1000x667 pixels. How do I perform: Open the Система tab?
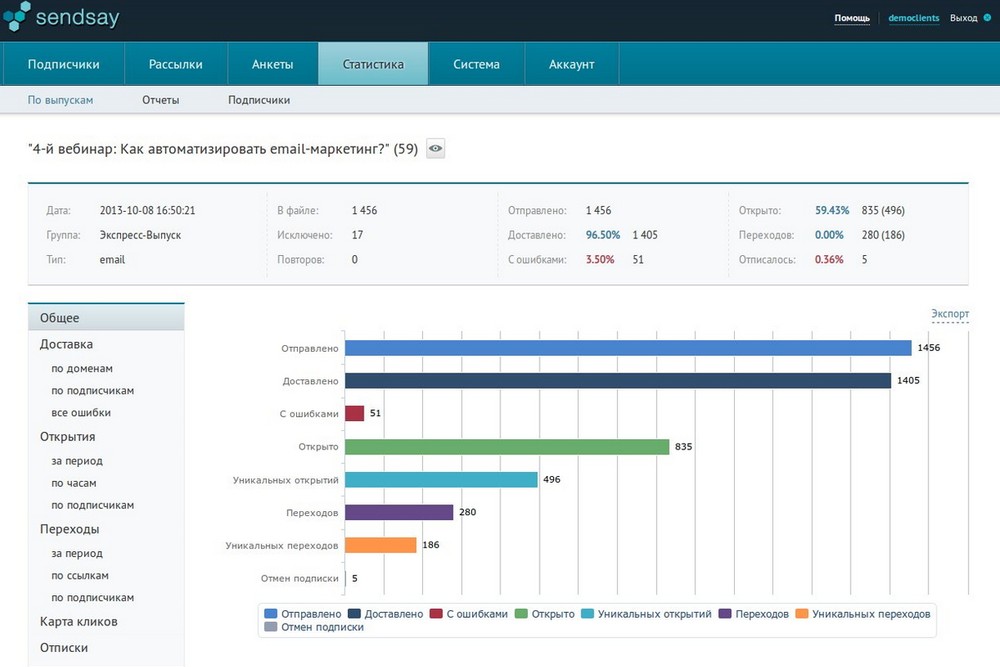(476, 64)
